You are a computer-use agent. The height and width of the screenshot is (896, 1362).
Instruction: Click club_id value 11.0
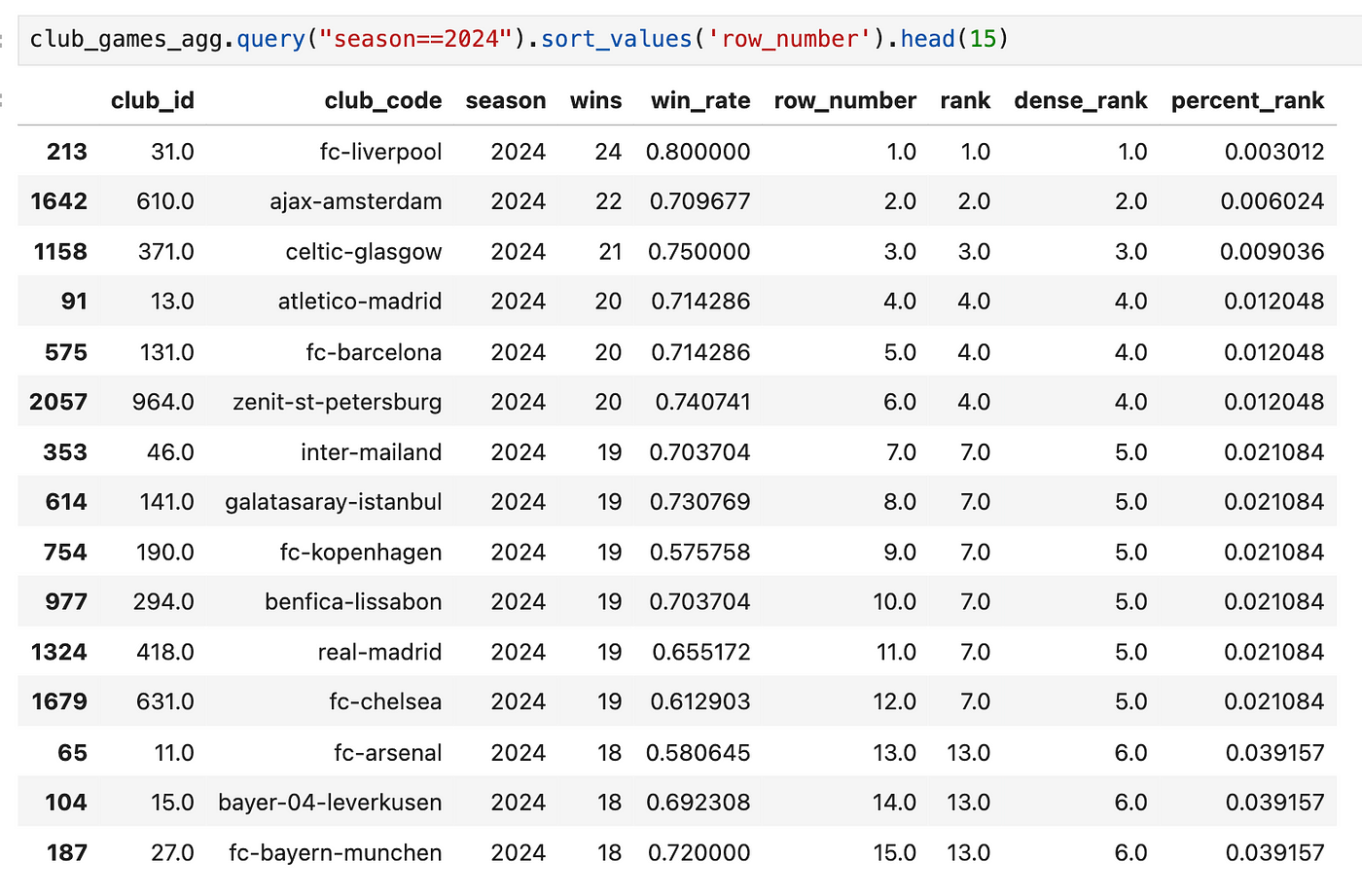click(174, 753)
